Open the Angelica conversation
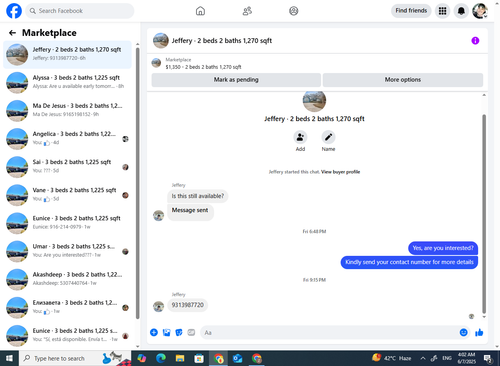The width and height of the screenshot is (500, 366). pos(67,139)
